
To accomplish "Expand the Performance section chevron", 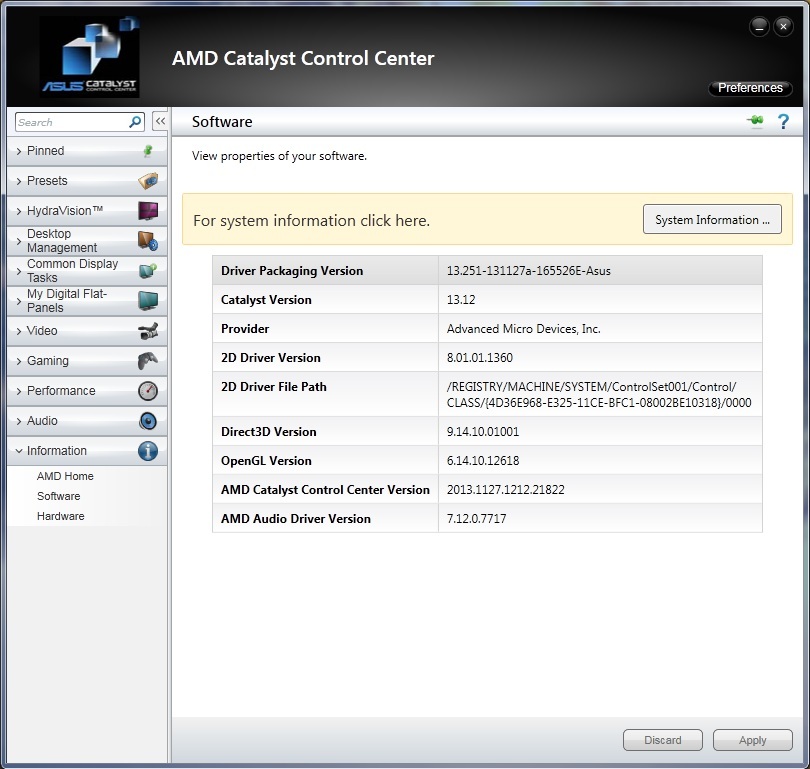I will click(x=19, y=391).
